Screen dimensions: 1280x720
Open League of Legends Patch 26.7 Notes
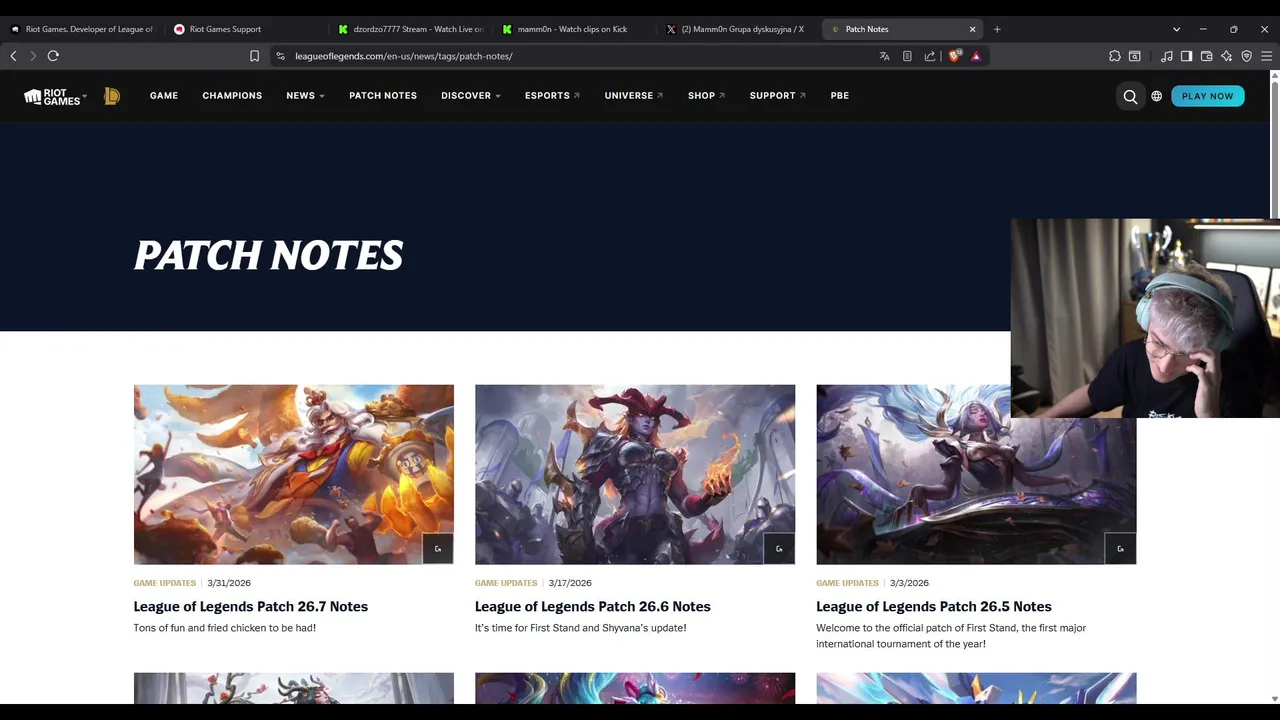coord(251,606)
